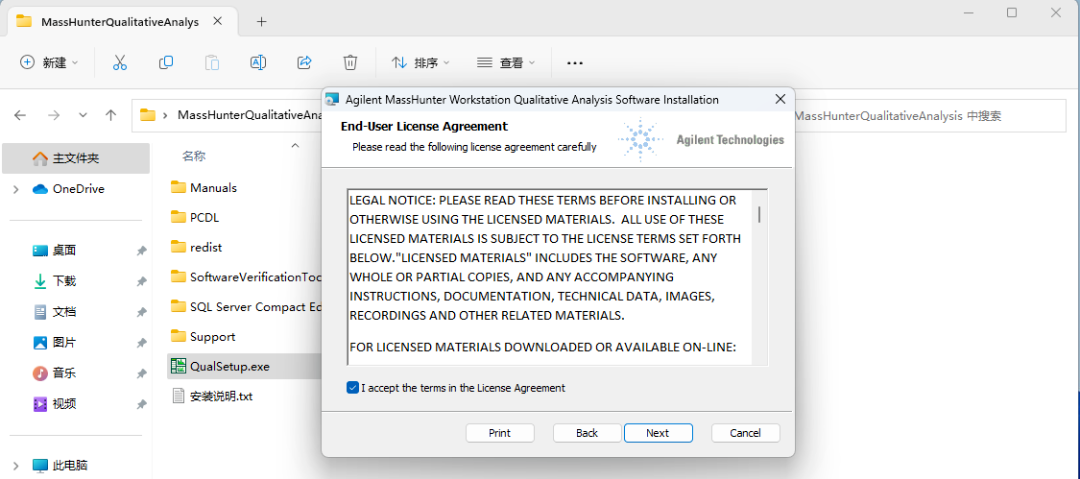Viewport: 1080px width, 479px height.
Task: Open recent locations dropdown chevron
Action: [83, 116]
